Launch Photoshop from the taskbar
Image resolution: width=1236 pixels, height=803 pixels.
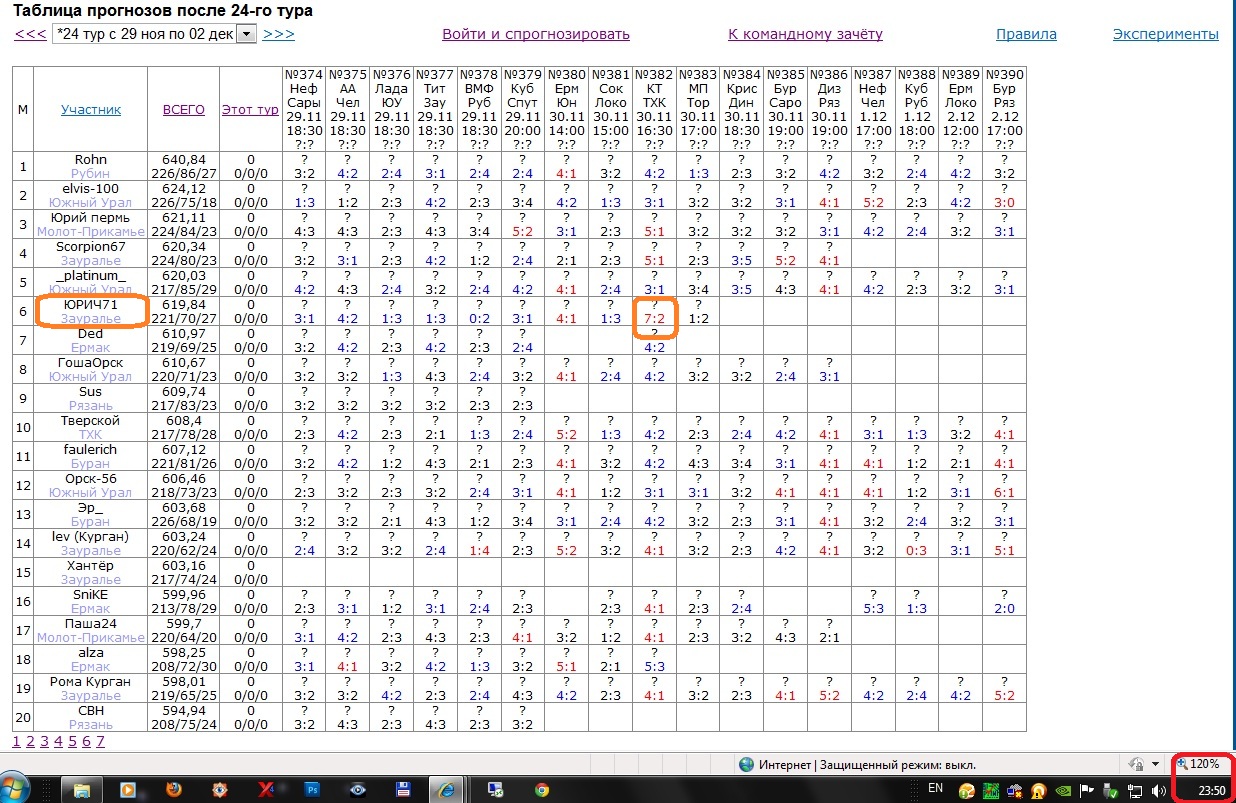tap(313, 789)
